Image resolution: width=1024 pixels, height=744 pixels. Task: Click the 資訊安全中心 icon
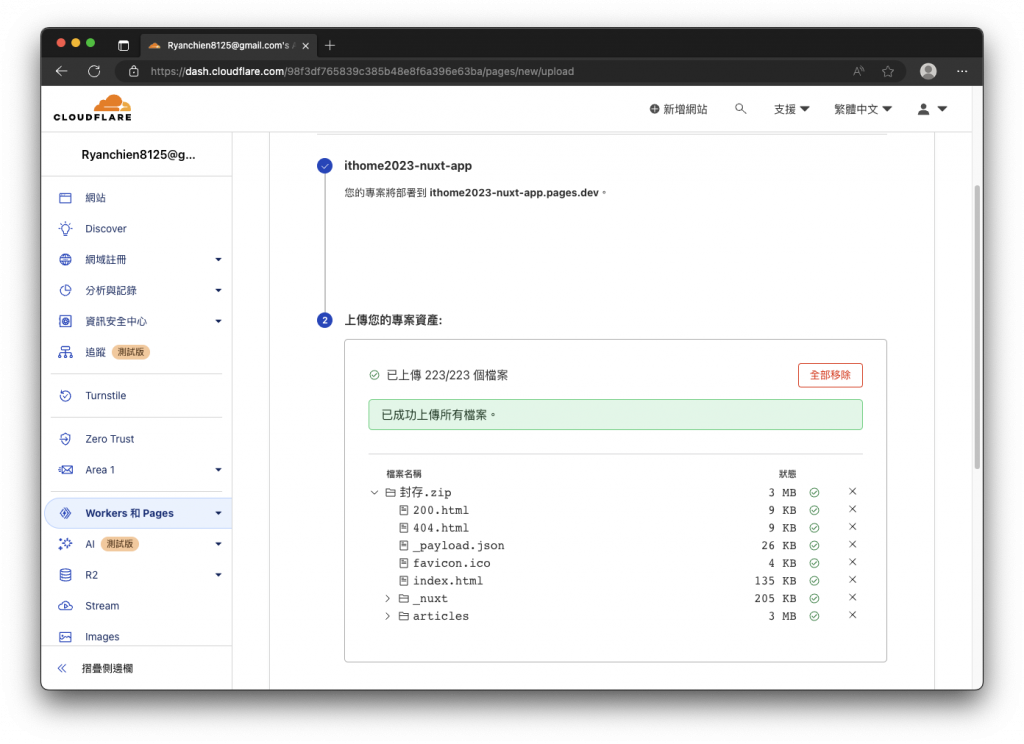tap(65, 321)
